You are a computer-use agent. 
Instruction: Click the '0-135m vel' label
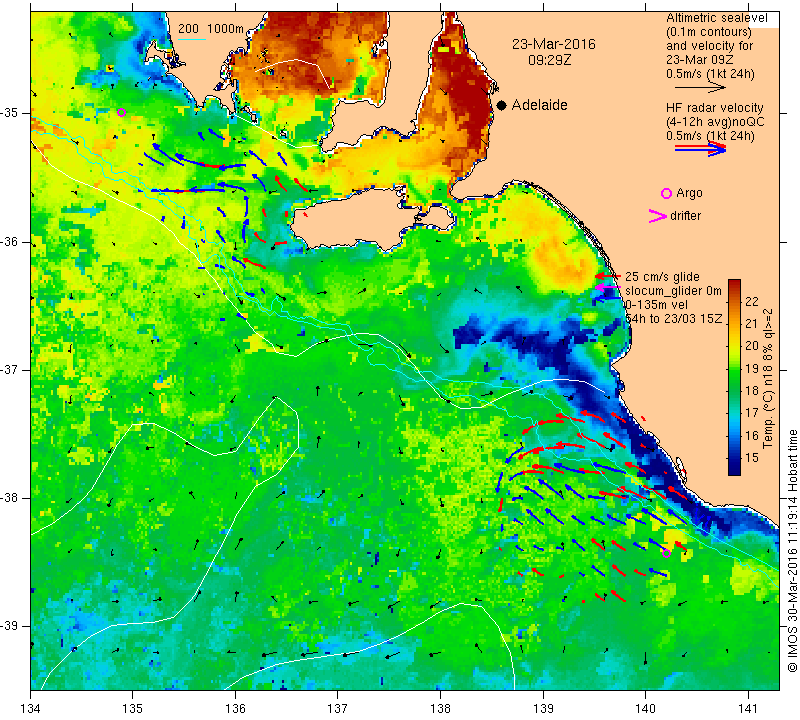tap(656, 305)
